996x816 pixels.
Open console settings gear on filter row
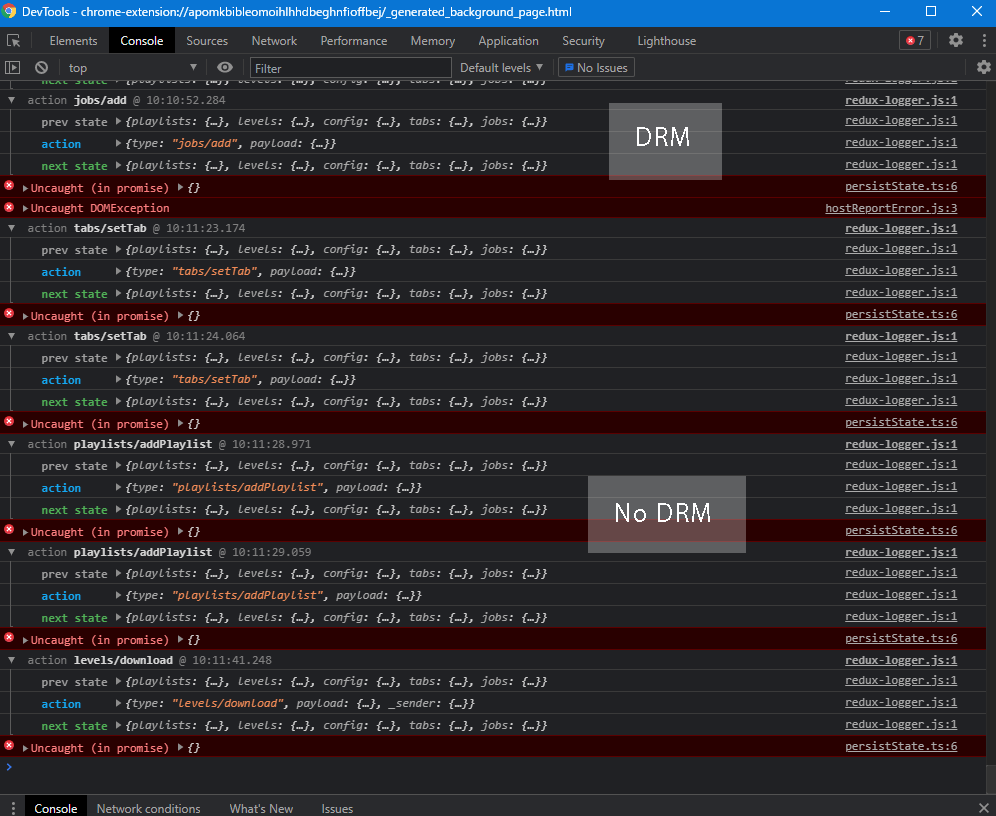click(x=983, y=67)
